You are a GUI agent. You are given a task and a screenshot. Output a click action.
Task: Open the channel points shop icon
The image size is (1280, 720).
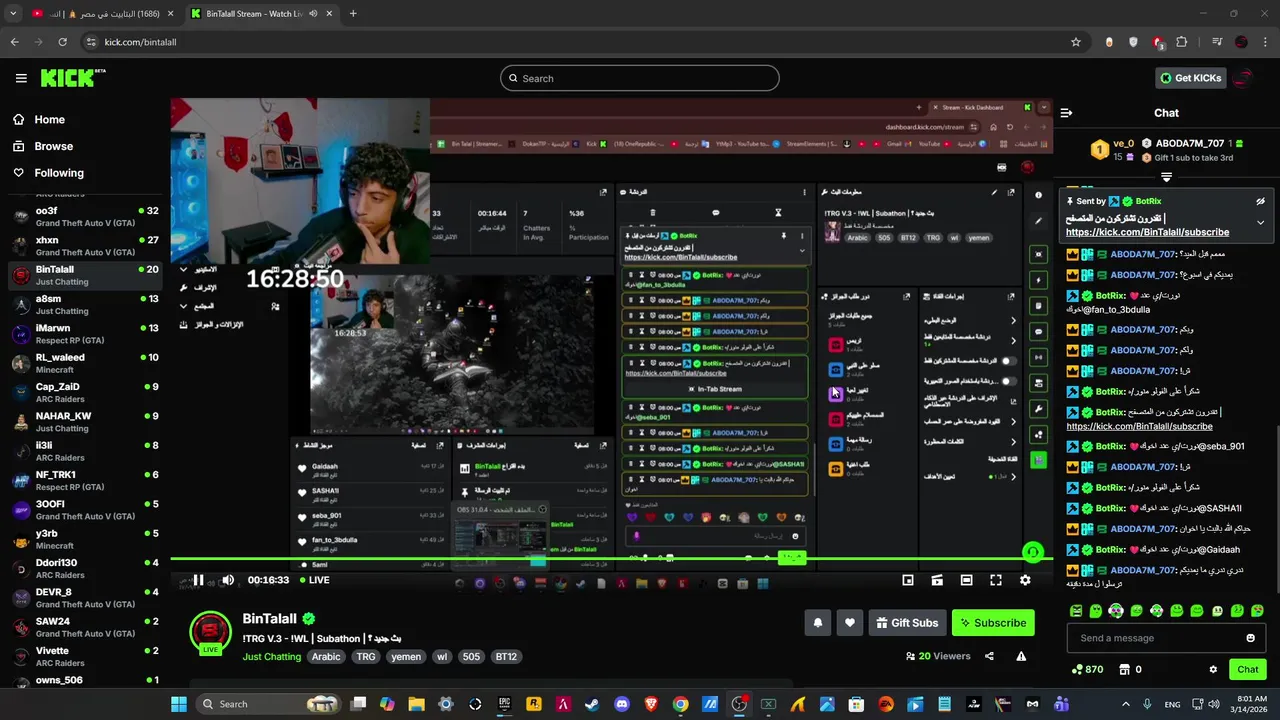(x=1124, y=669)
